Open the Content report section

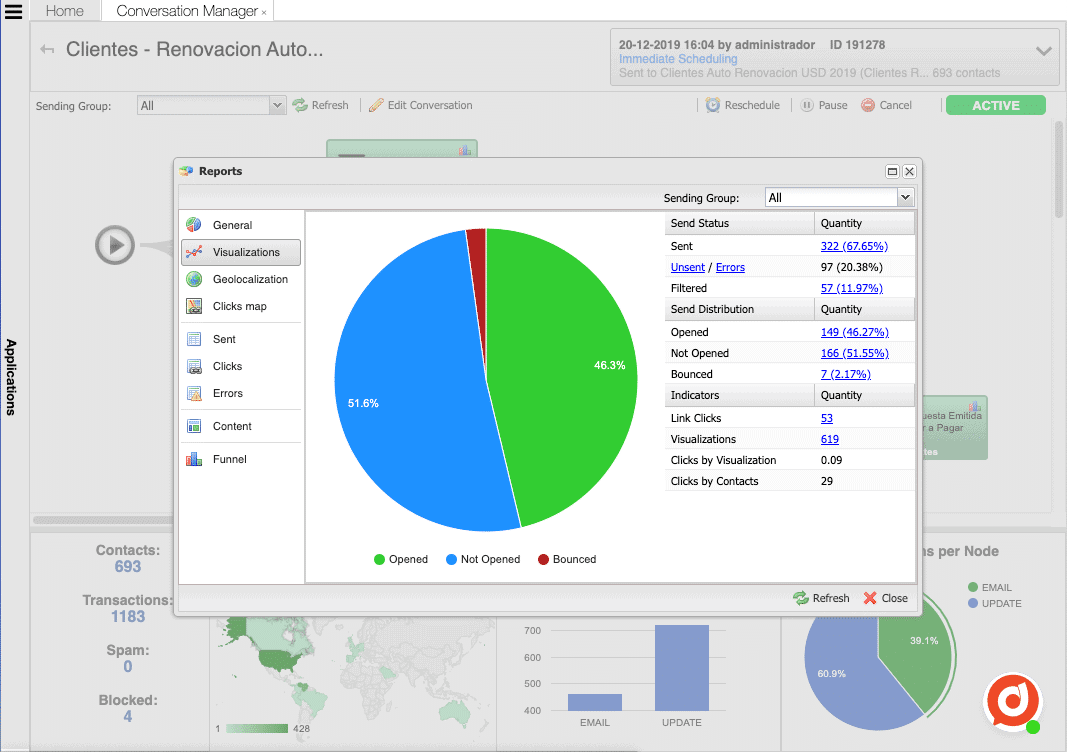[x=236, y=427]
